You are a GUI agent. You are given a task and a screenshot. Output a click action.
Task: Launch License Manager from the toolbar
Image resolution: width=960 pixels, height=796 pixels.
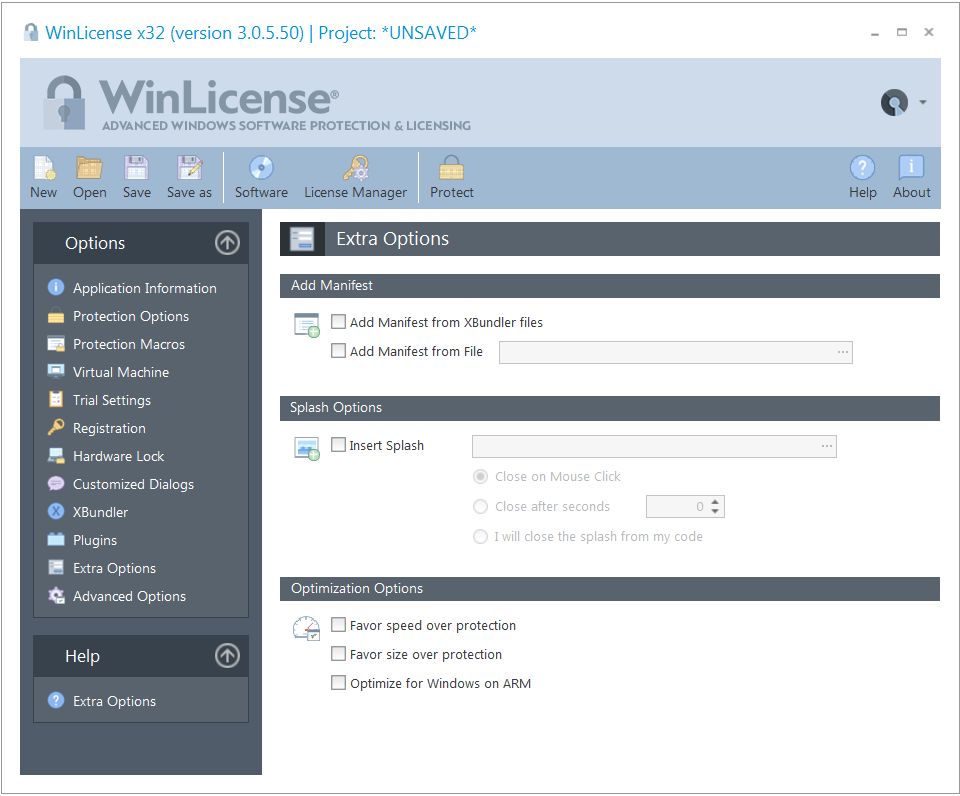coord(356,168)
